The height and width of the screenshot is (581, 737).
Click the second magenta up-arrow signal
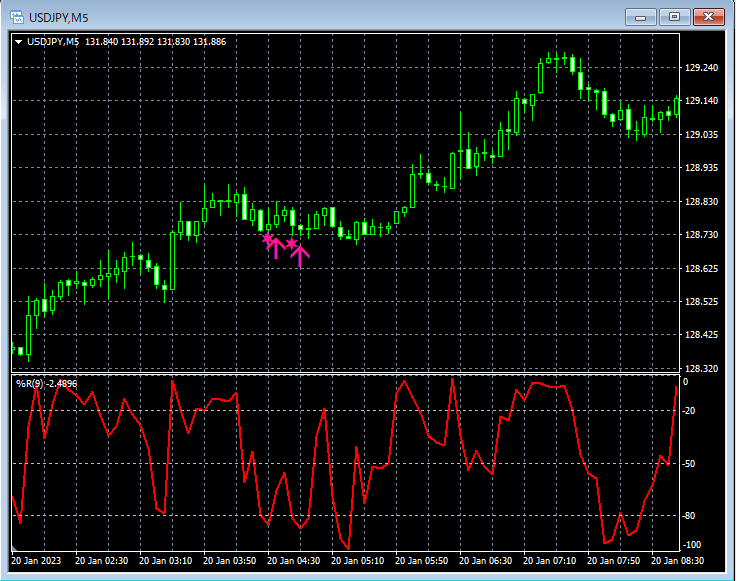300,256
